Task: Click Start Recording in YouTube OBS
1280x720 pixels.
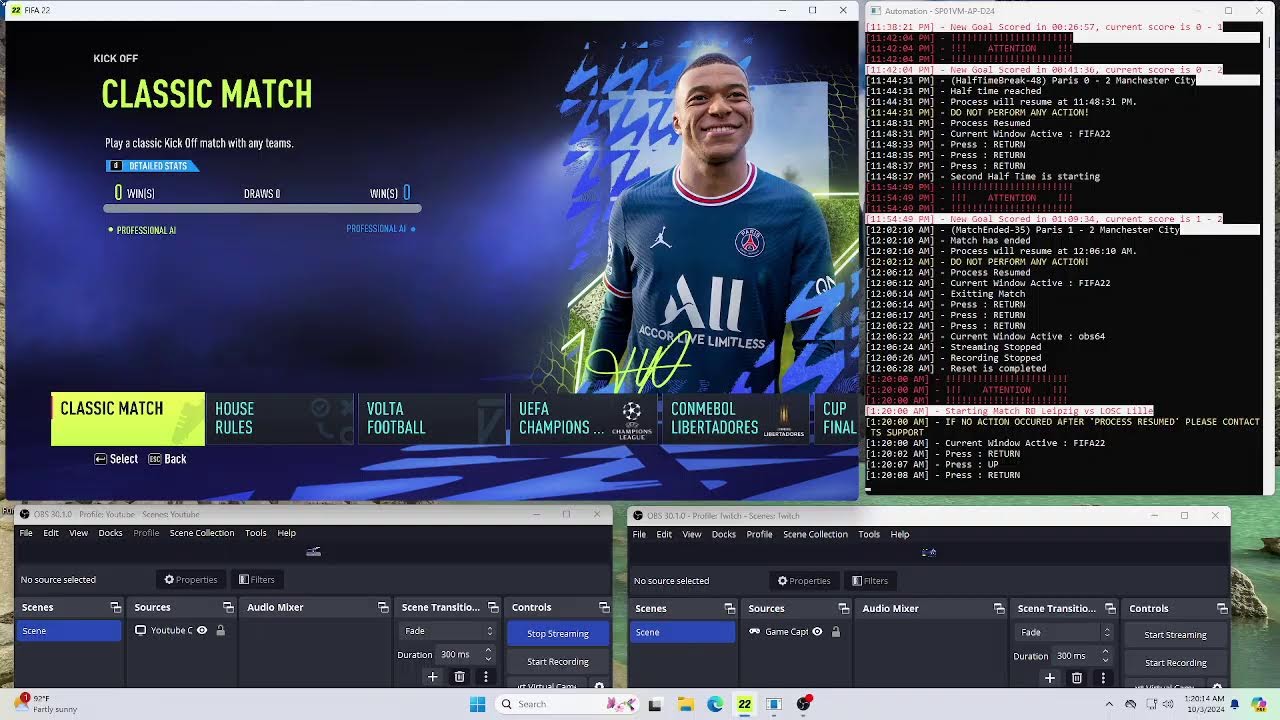Action: tap(558, 661)
